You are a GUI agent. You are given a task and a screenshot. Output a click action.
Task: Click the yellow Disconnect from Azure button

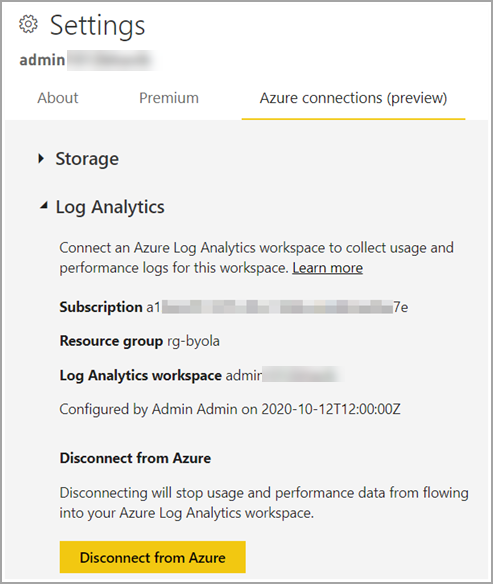pos(153,557)
